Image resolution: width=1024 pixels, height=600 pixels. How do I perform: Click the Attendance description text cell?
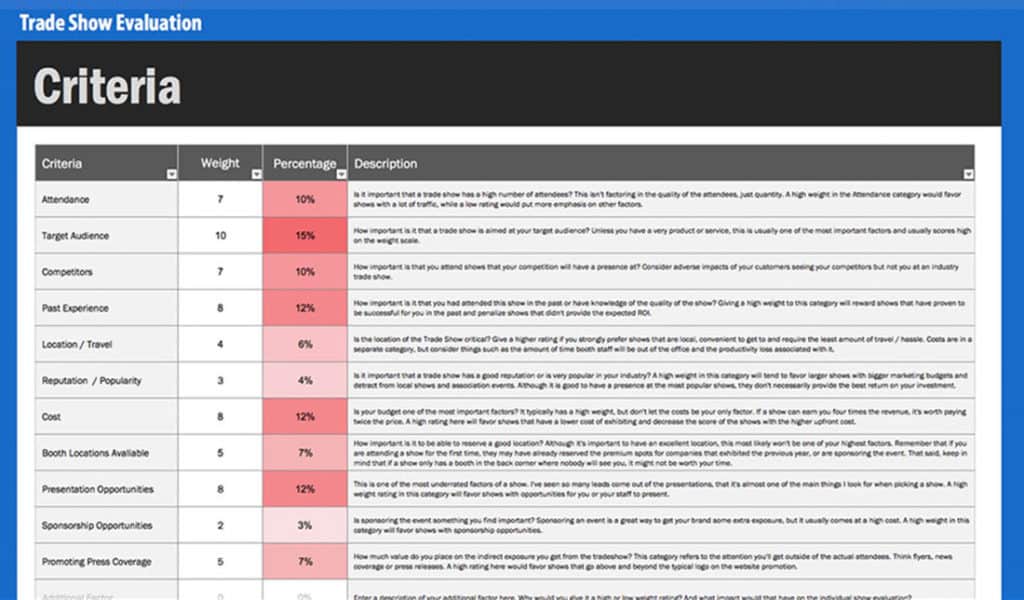point(660,199)
